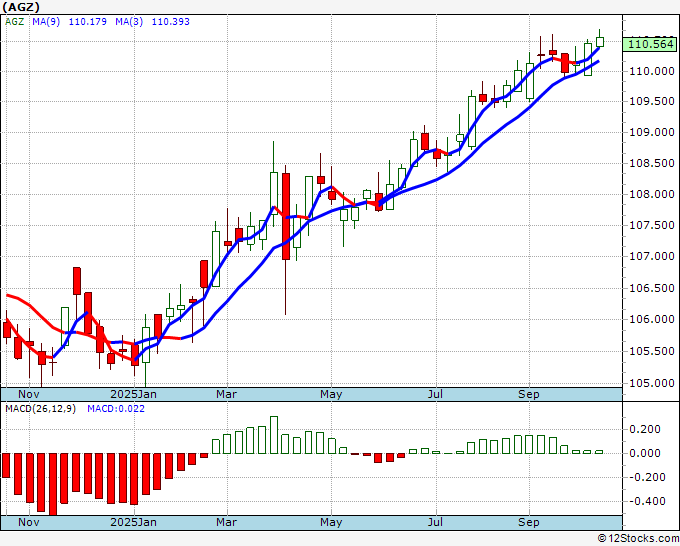The width and height of the screenshot is (680, 546).
Task: Click the 110.179 moving average value
Action: [88, 22]
